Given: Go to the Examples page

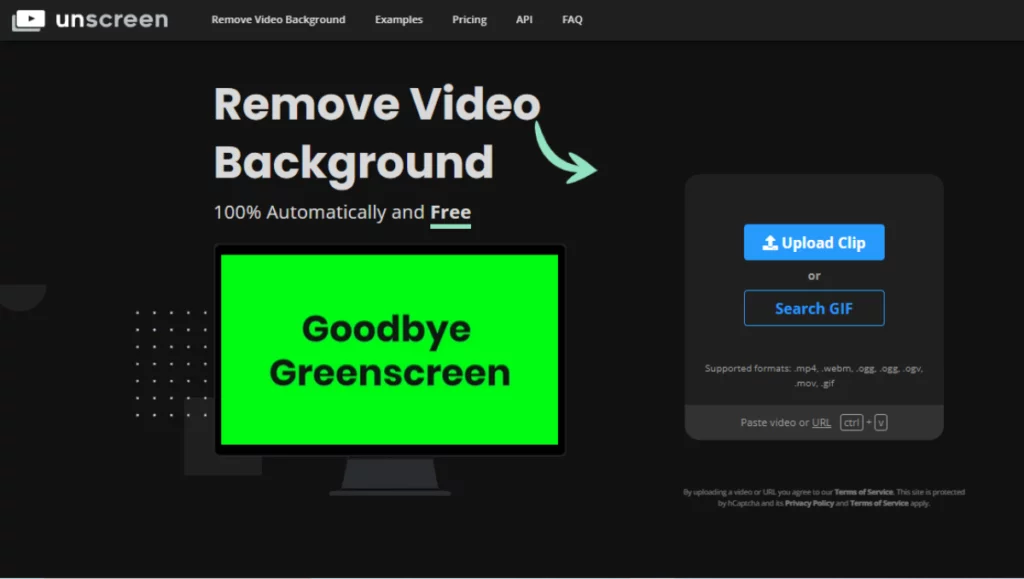Looking at the screenshot, I should 398,20.
